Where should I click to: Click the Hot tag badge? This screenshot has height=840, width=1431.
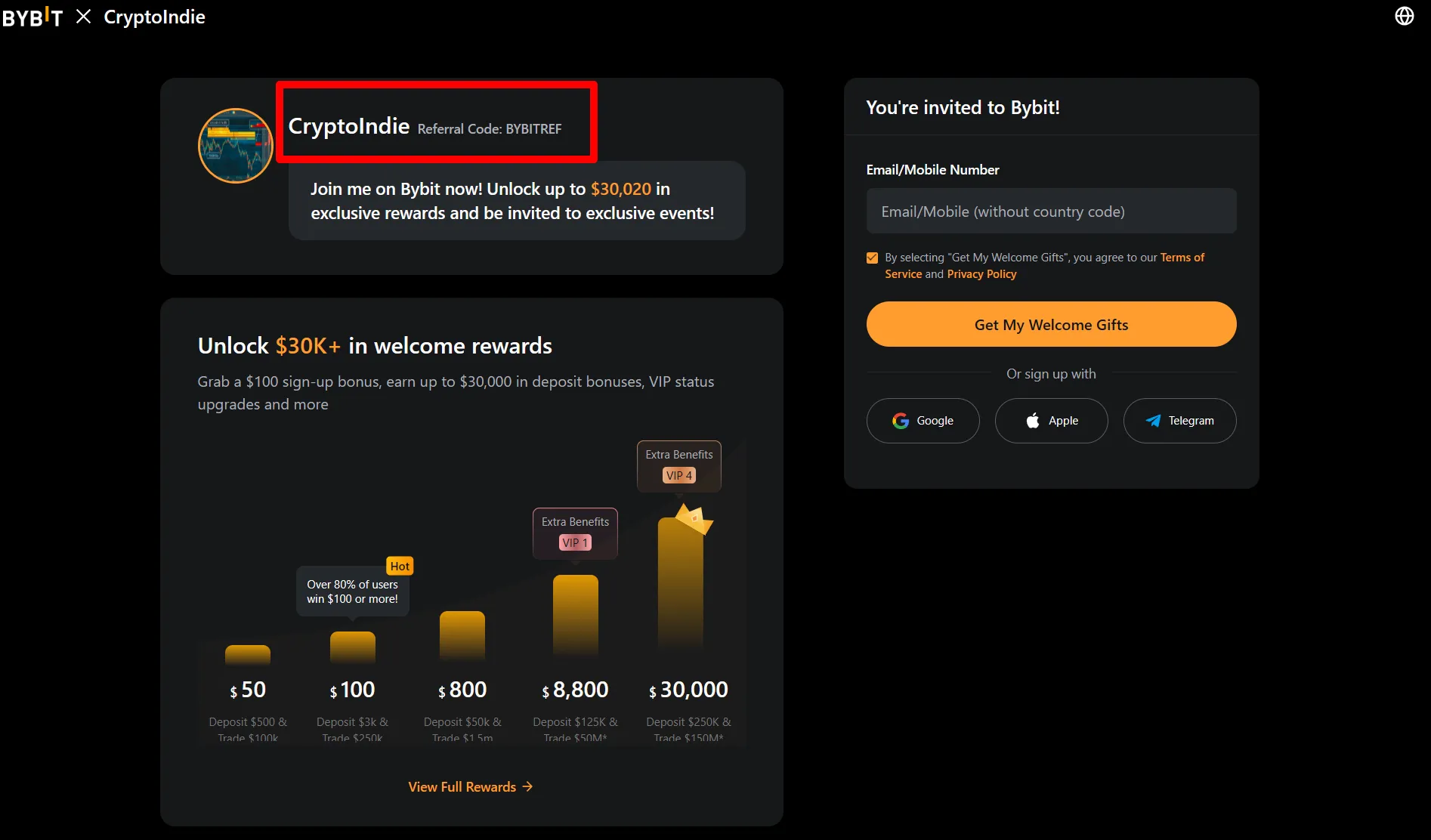[x=400, y=566]
